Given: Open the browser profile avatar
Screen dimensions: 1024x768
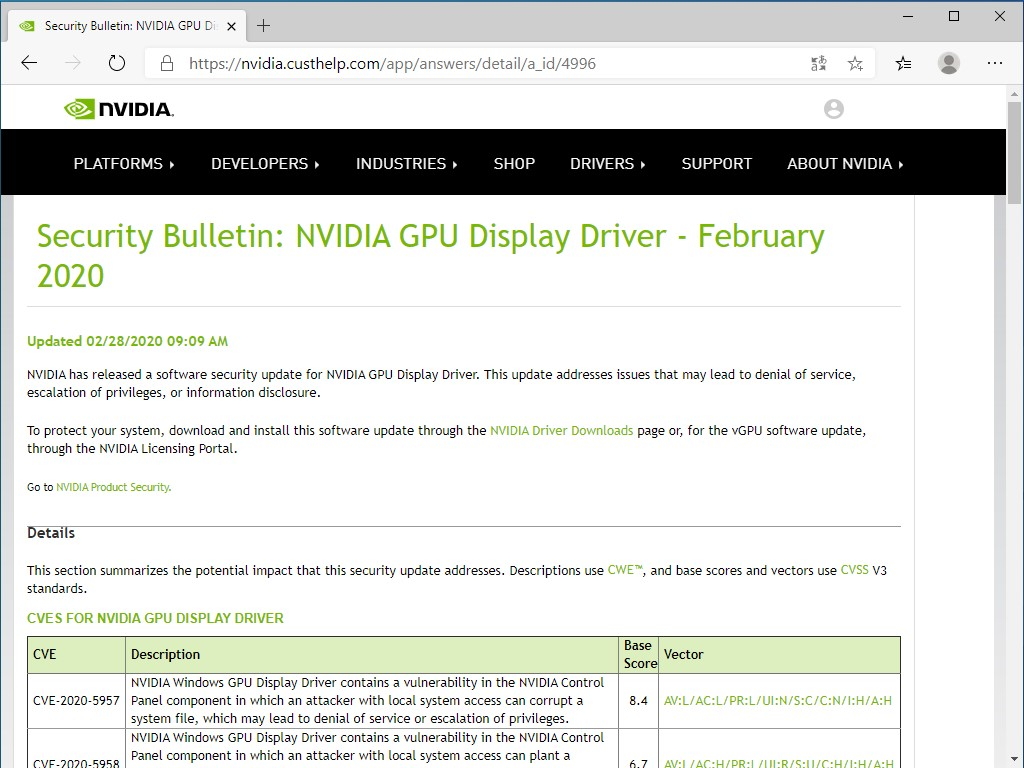Looking at the screenshot, I should coord(949,63).
